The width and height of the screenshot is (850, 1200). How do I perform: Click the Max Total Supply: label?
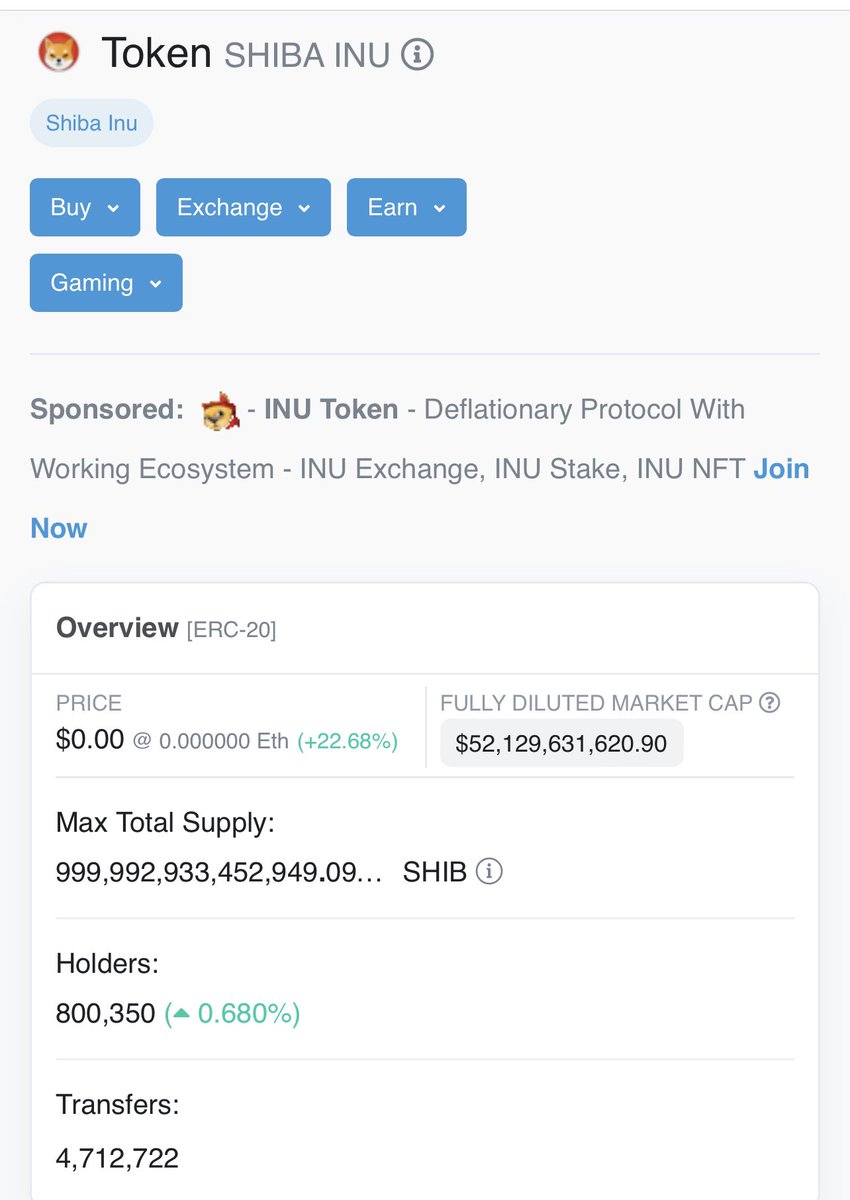coord(165,823)
